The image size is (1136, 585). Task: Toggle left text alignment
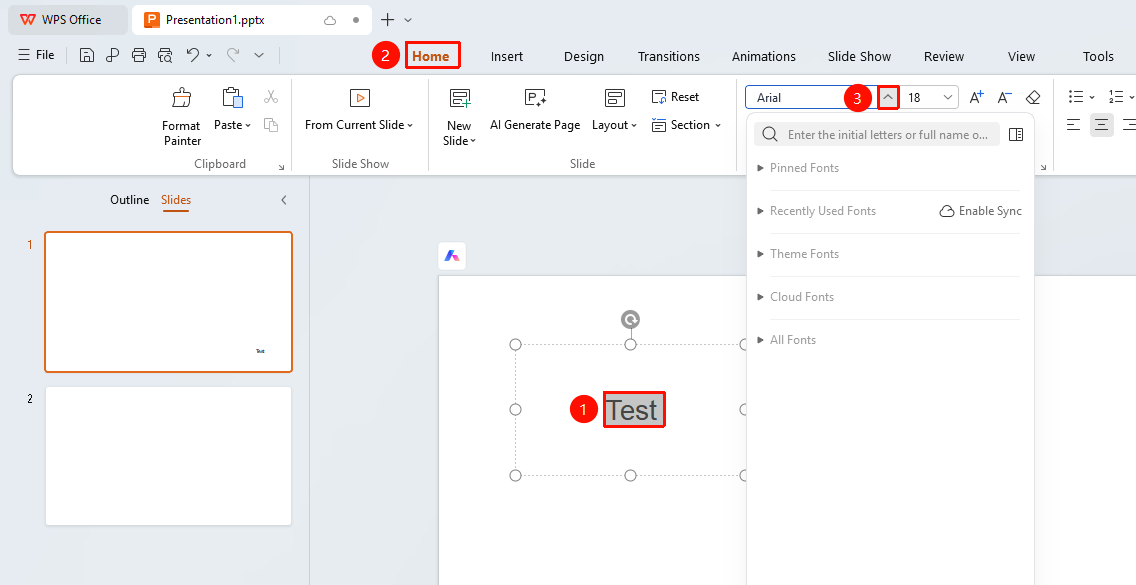point(1074,125)
